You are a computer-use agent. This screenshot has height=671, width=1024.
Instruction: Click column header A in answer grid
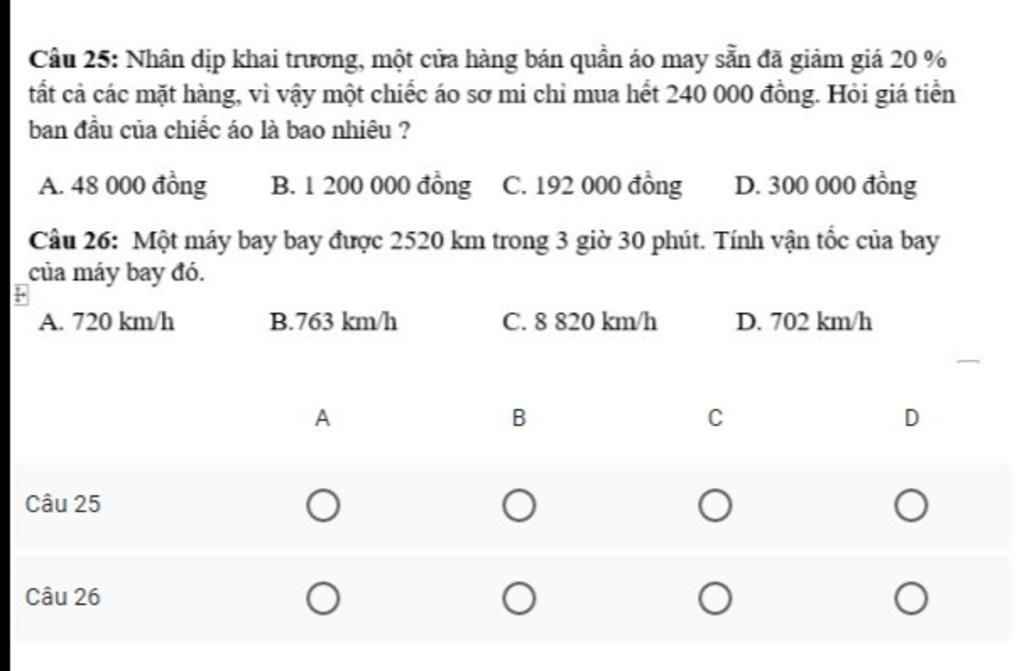coord(322,419)
